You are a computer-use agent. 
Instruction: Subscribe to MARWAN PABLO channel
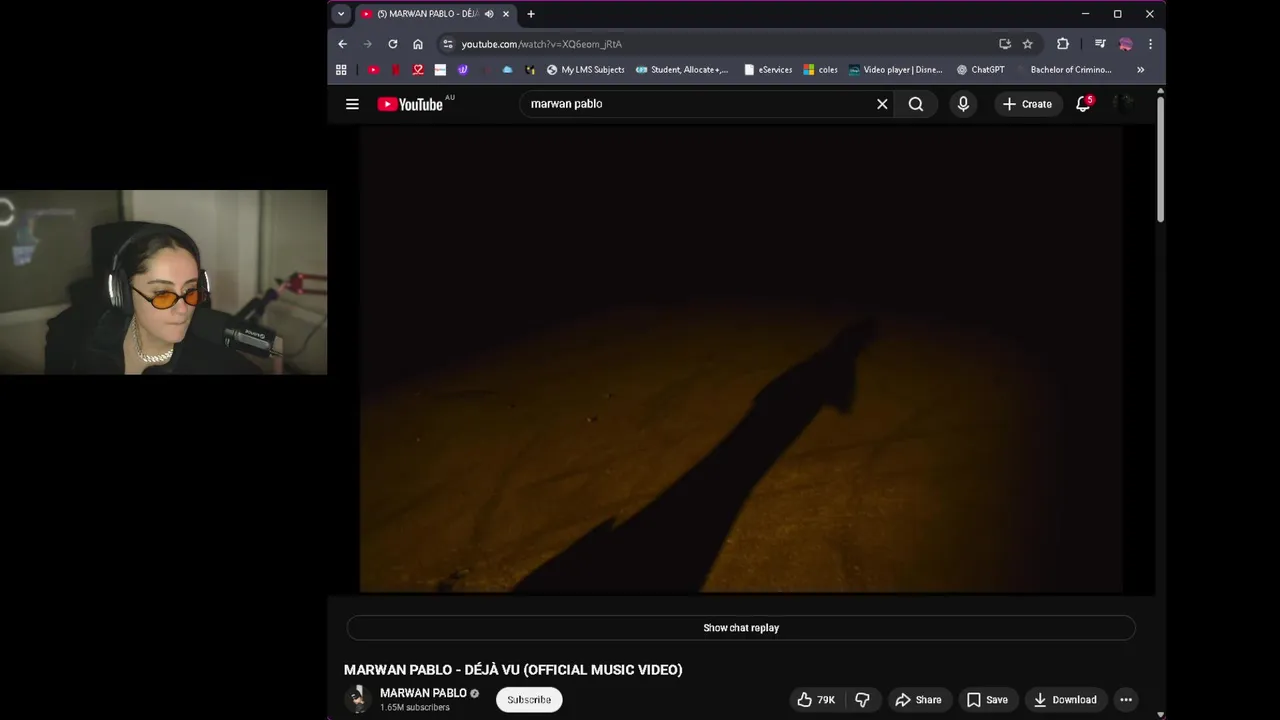coord(529,700)
